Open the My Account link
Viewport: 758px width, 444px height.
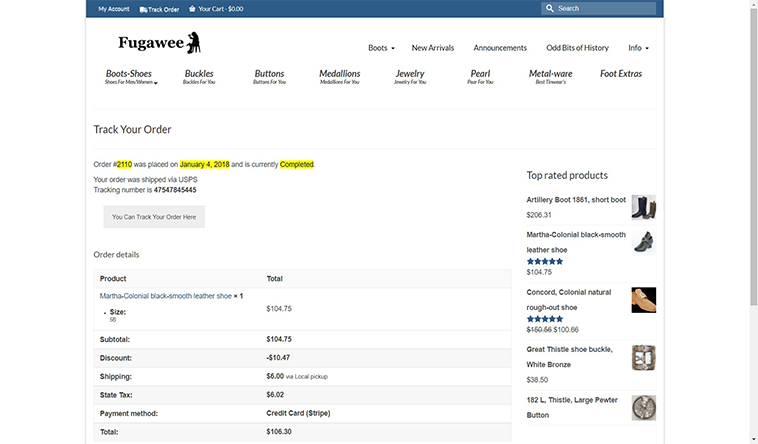coord(113,8)
